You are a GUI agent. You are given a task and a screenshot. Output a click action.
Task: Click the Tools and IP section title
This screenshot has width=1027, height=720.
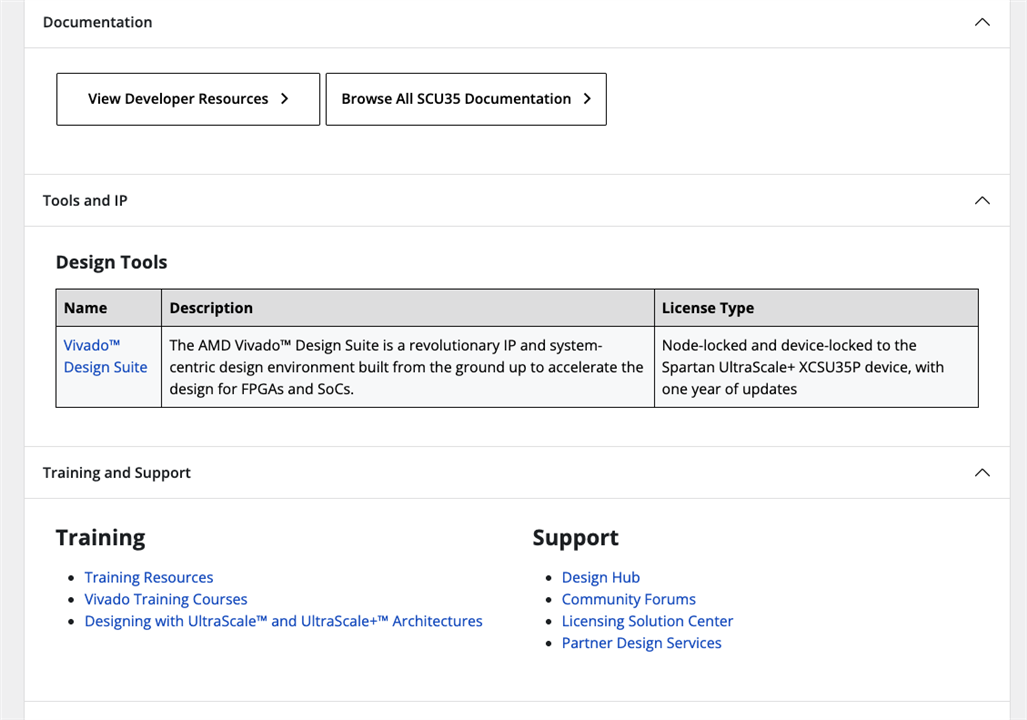(85, 200)
